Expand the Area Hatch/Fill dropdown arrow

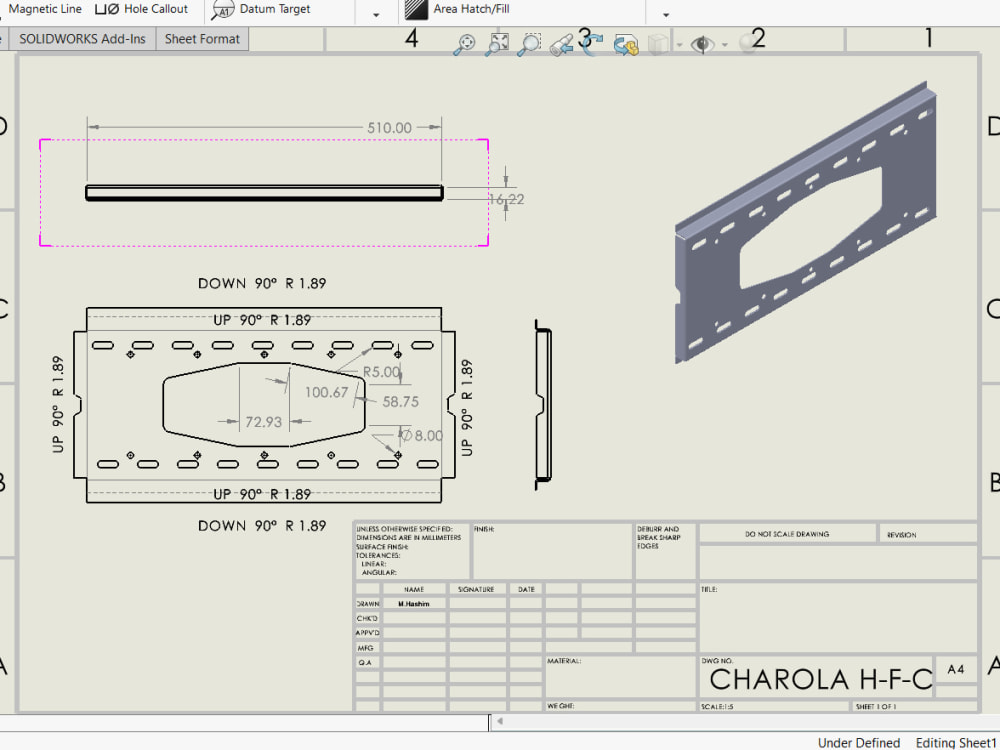coord(665,13)
